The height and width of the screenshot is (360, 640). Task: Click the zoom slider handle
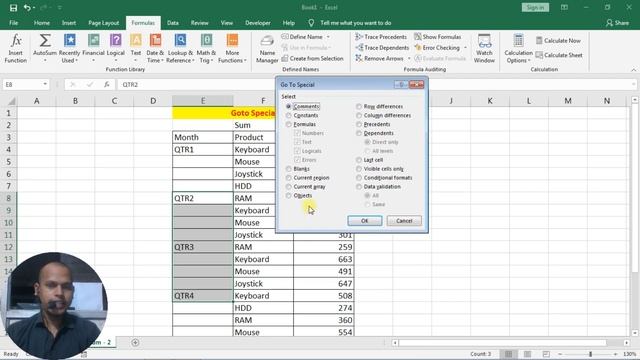point(590,354)
